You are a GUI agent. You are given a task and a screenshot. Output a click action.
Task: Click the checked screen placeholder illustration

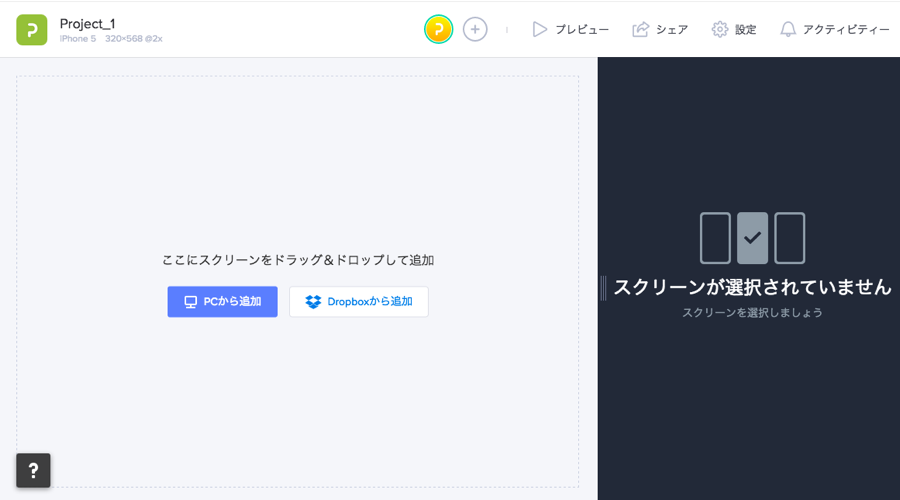point(752,238)
